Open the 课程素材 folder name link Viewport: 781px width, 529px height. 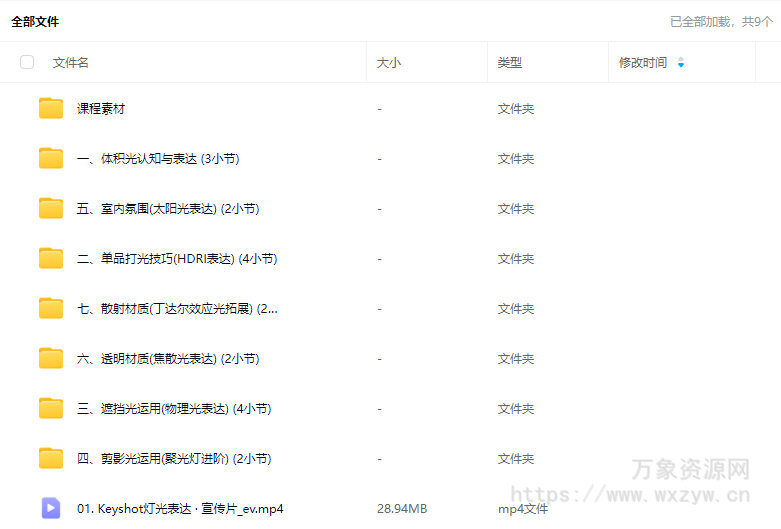click(101, 108)
